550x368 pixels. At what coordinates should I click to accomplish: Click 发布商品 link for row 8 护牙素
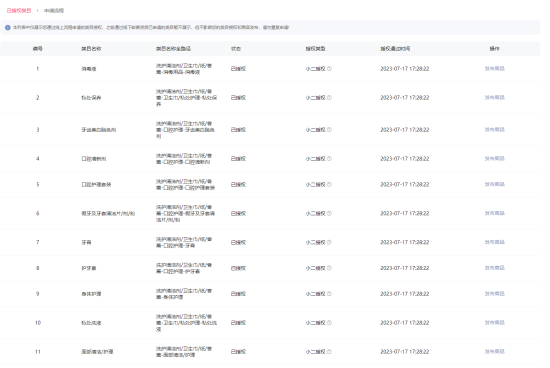pyautogui.click(x=495, y=268)
